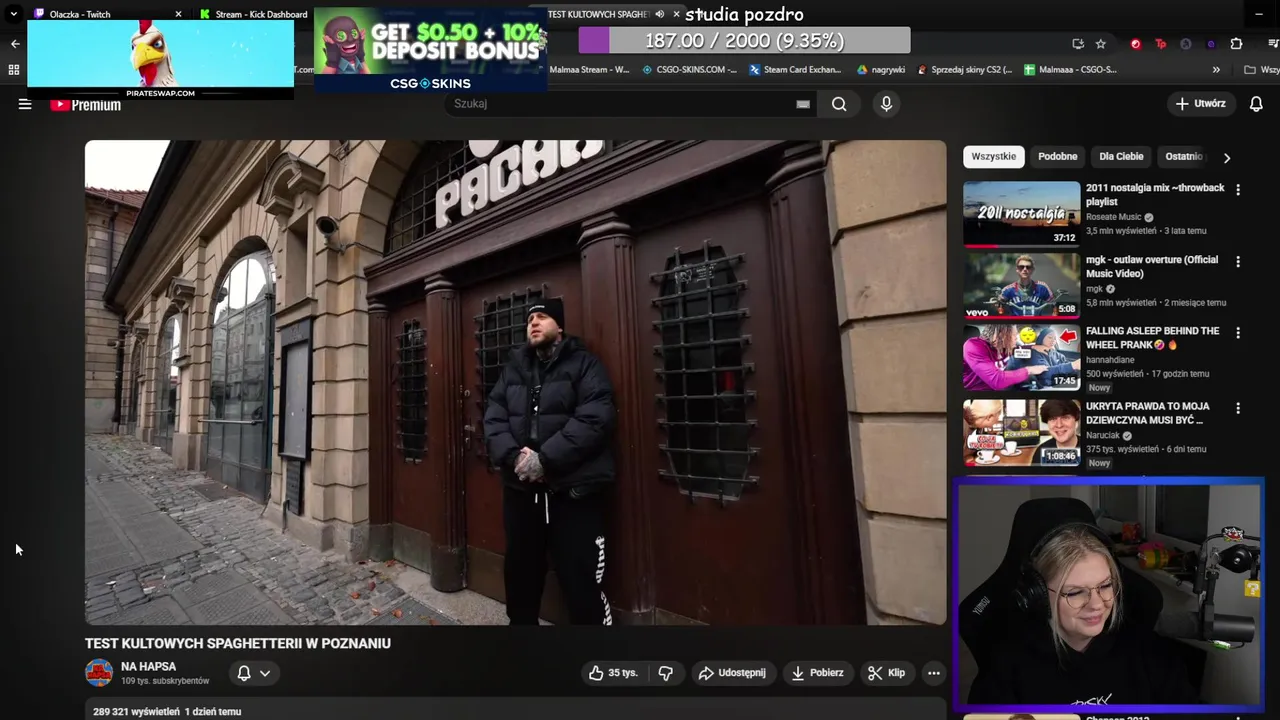Click the Tp extension icon
The image size is (1280, 720).
point(1160,44)
